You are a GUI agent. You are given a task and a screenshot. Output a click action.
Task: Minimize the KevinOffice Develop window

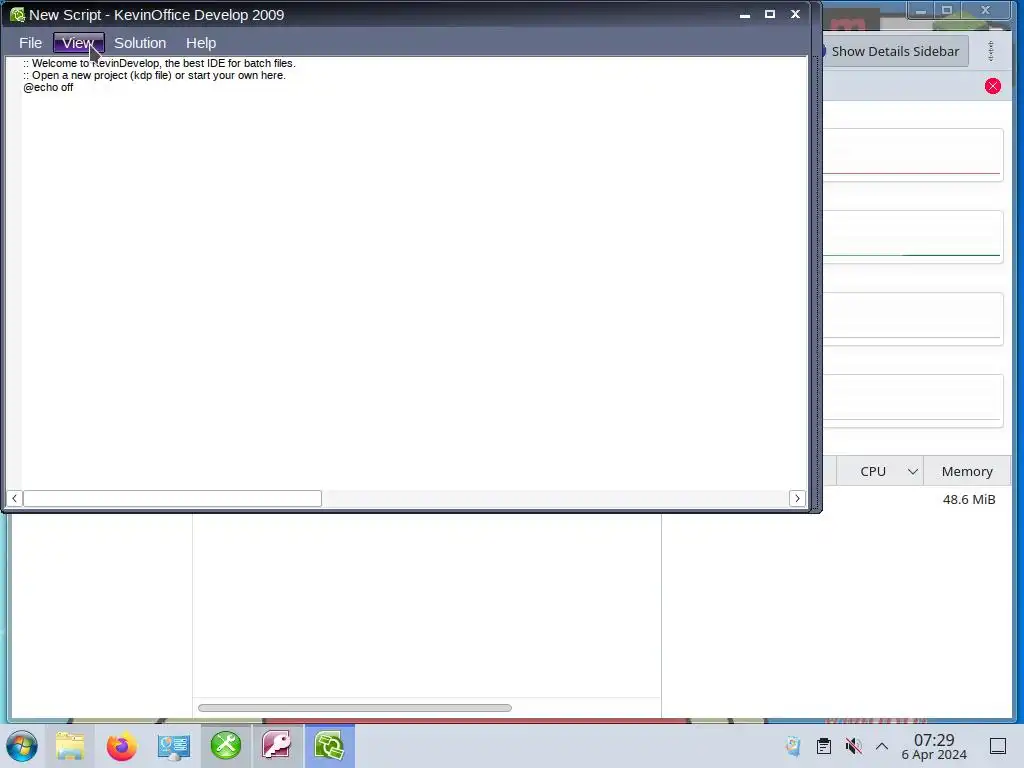[x=744, y=14]
